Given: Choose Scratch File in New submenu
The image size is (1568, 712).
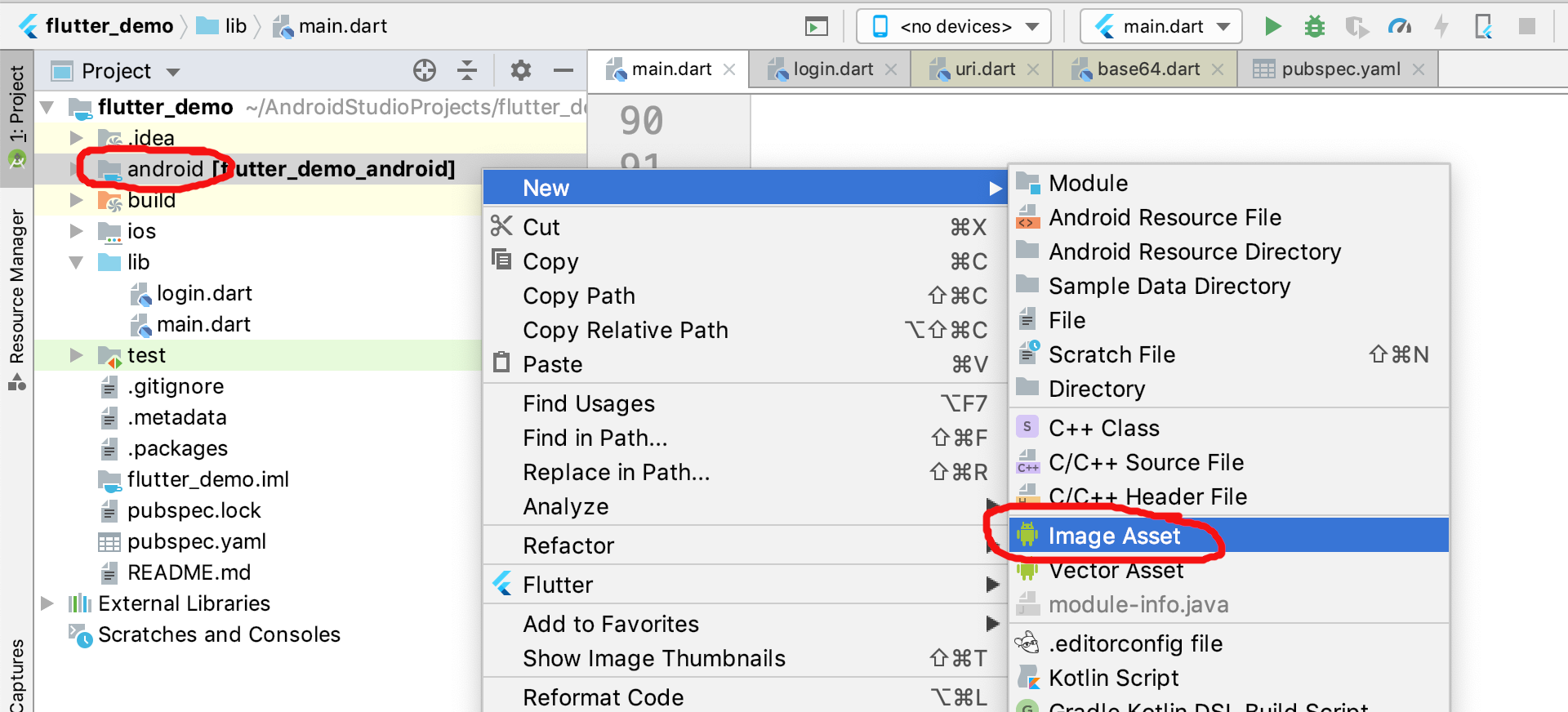Looking at the screenshot, I should 1229,354.
